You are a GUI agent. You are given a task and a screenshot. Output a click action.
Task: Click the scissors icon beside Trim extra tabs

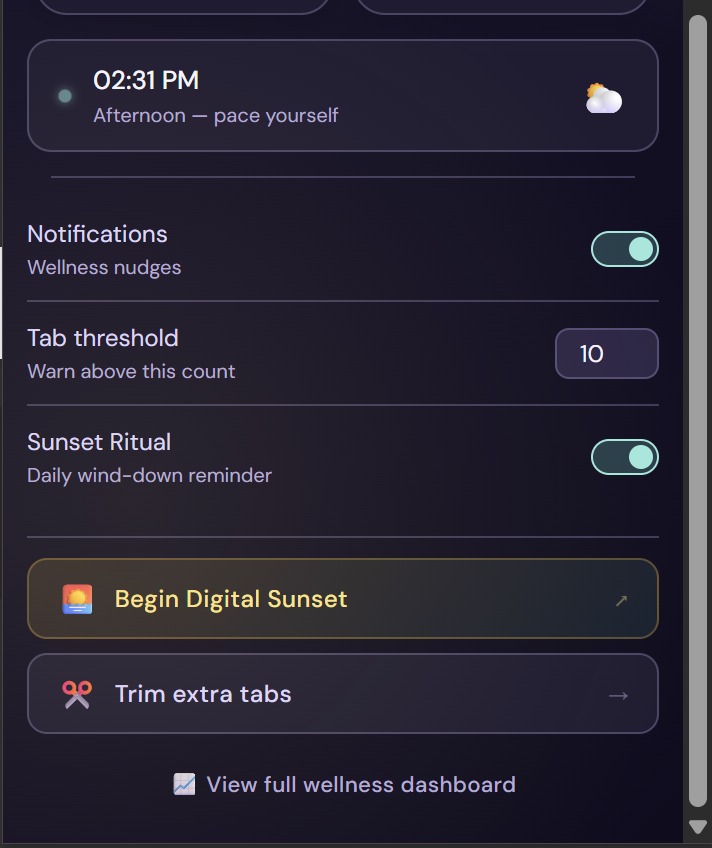pyautogui.click(x=77, y=694)
